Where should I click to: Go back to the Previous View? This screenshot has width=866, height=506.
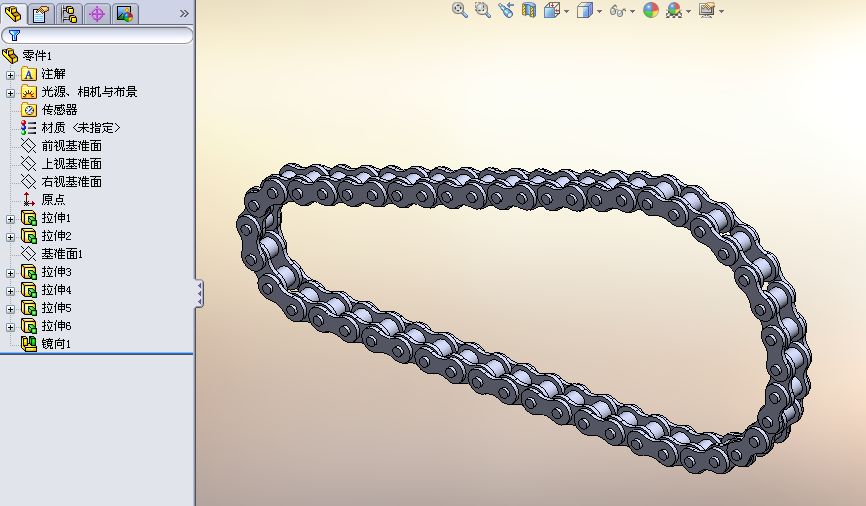(506, 10)
